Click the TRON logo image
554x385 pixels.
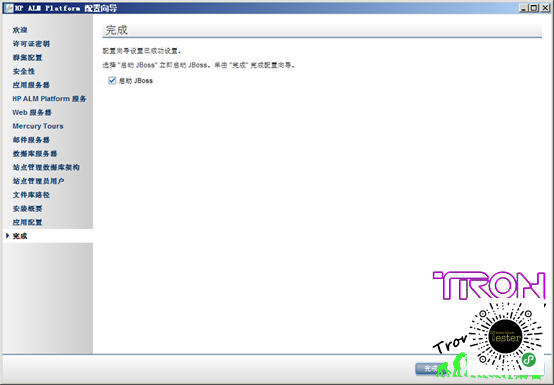tap(489, 285)
